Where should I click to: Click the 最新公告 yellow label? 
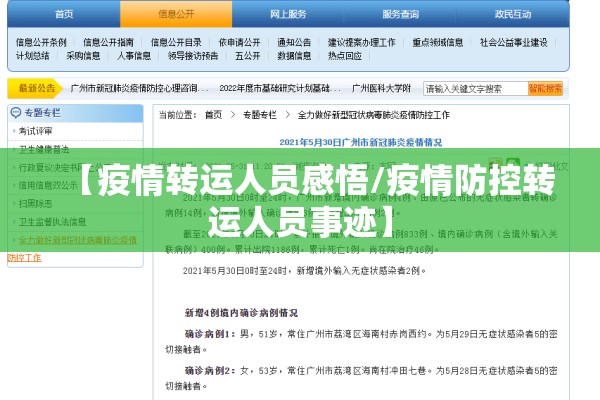click(35, 88)
